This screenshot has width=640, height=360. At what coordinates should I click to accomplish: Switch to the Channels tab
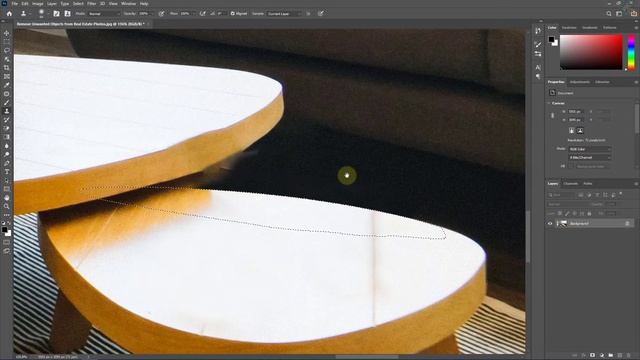571,184
